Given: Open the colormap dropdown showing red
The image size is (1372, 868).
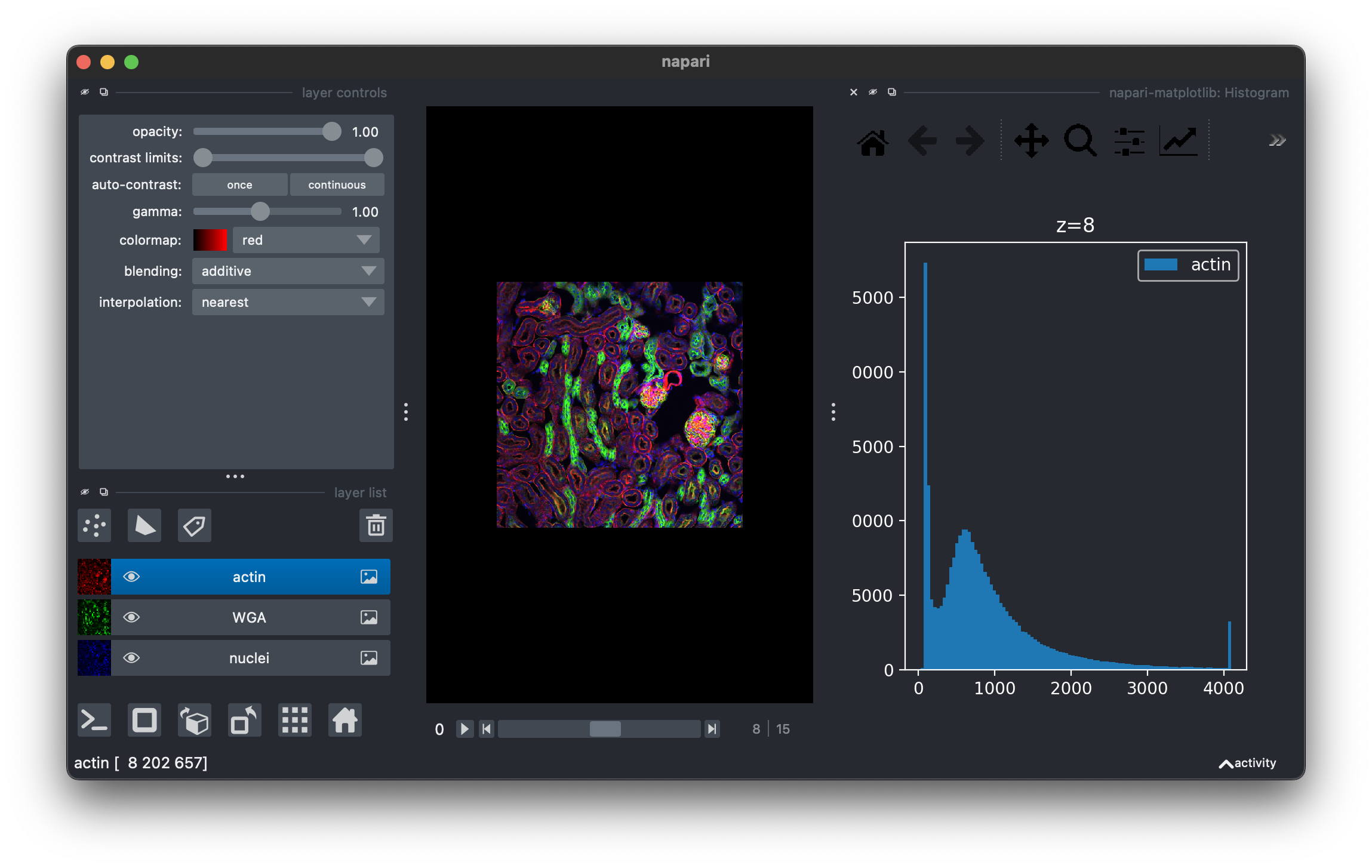Looking at the screenshot, I should (306, 240).
